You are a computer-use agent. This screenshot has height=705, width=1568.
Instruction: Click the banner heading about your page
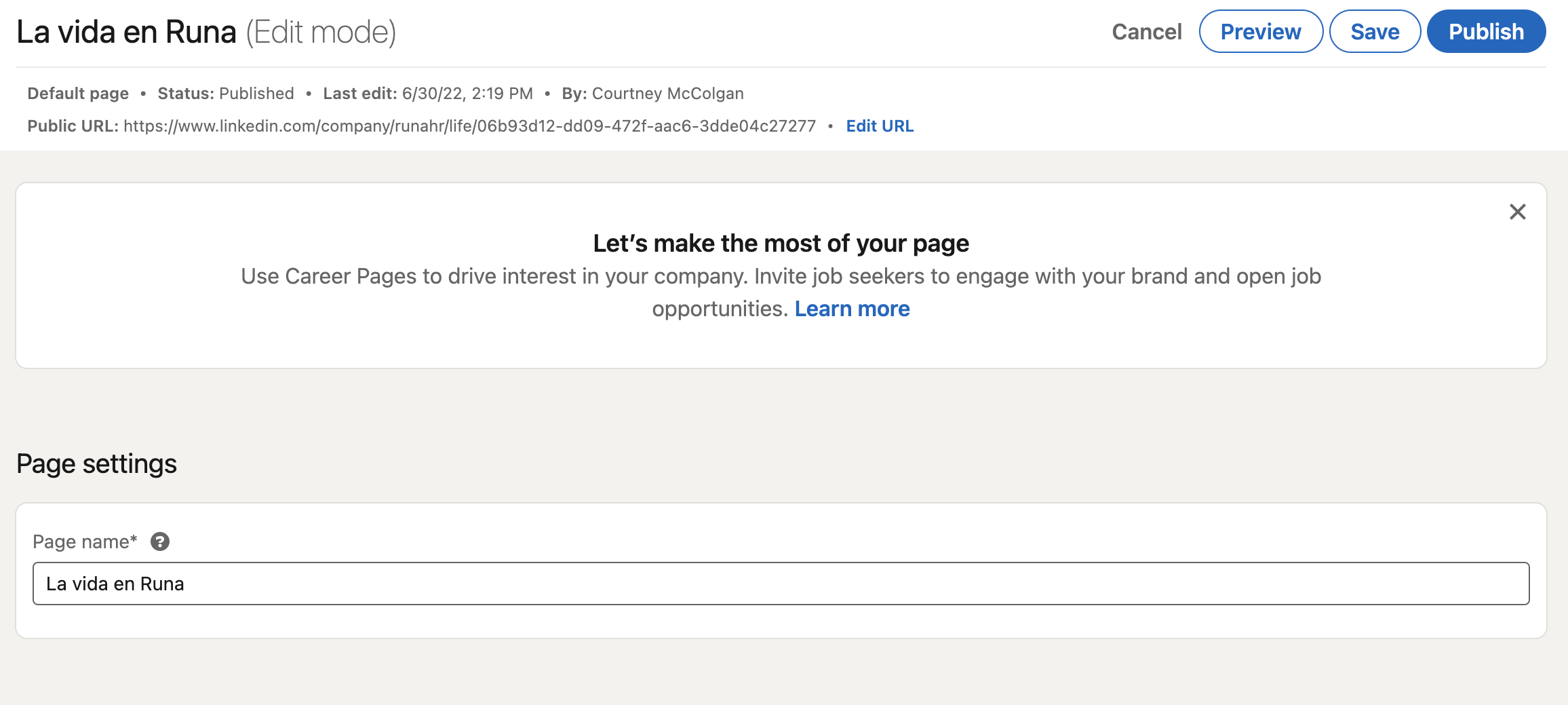(x=781, y=244)
